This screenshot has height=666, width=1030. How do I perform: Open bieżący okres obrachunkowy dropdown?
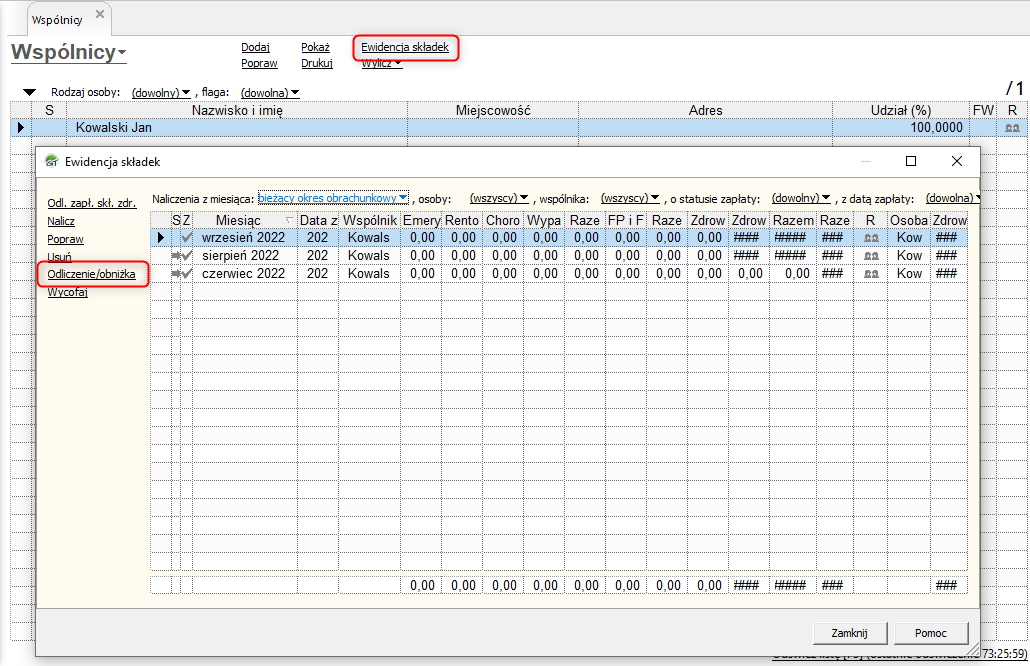(333, 198)
